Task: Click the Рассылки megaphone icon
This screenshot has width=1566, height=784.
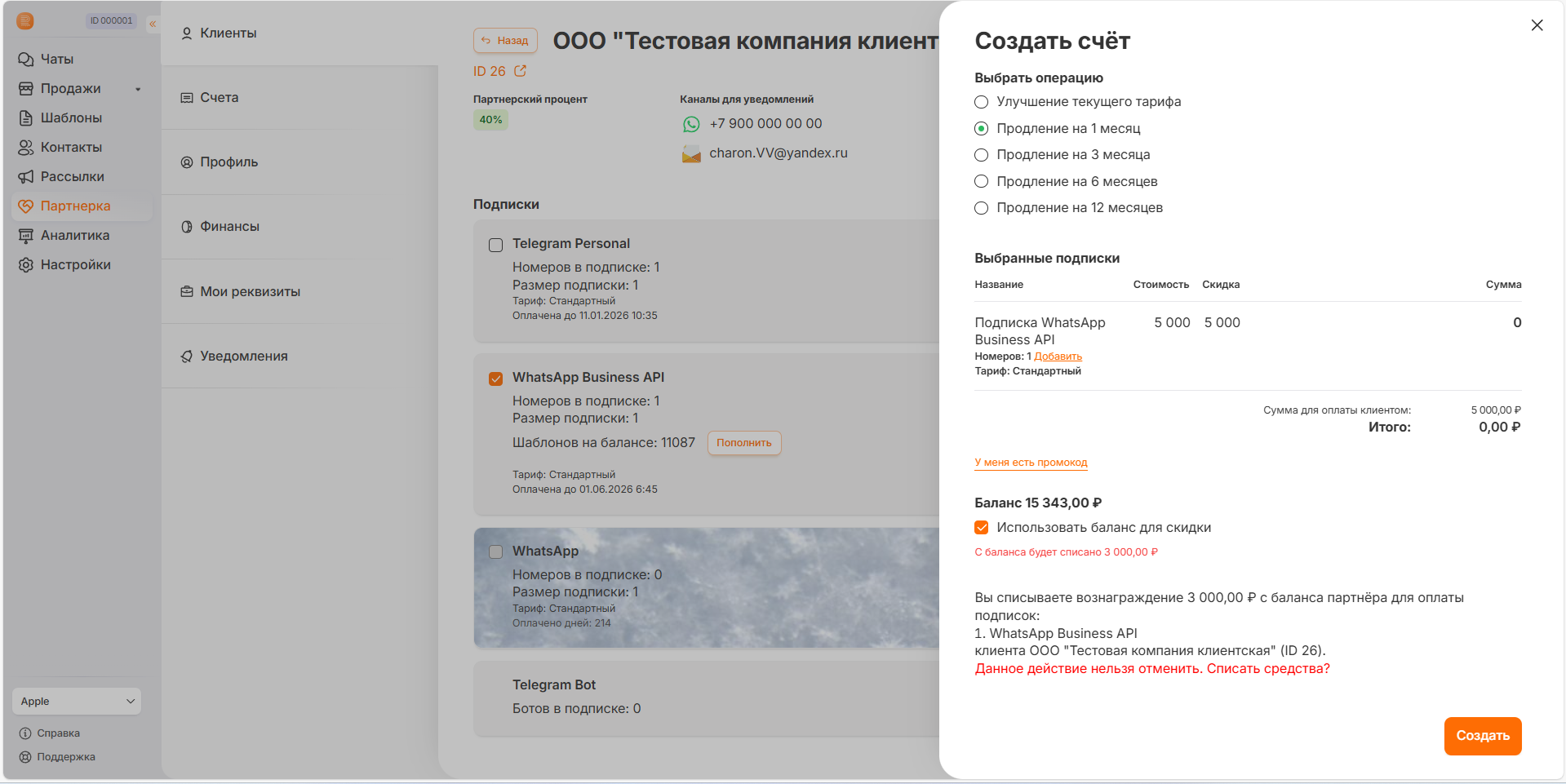Action: point(26,177)
